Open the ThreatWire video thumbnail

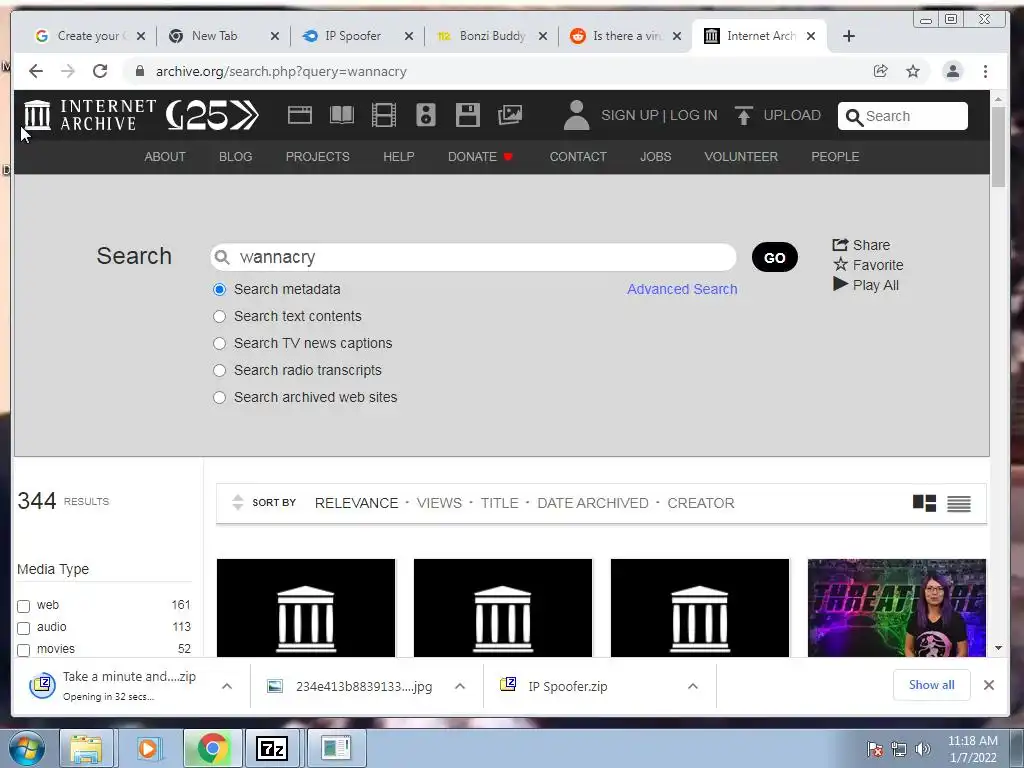click(x=897, y=607)
